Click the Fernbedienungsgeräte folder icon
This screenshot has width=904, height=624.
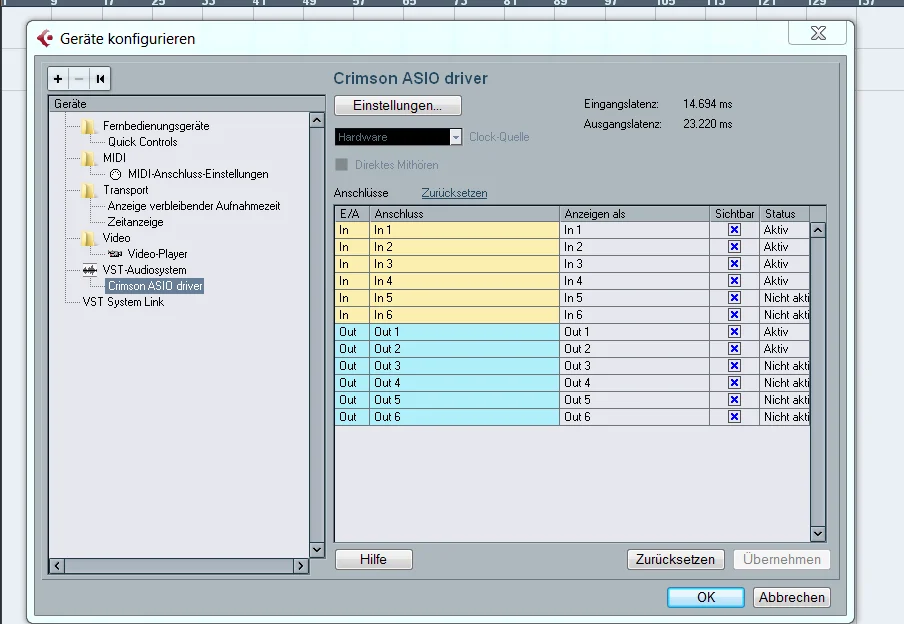tap(90, 126)
